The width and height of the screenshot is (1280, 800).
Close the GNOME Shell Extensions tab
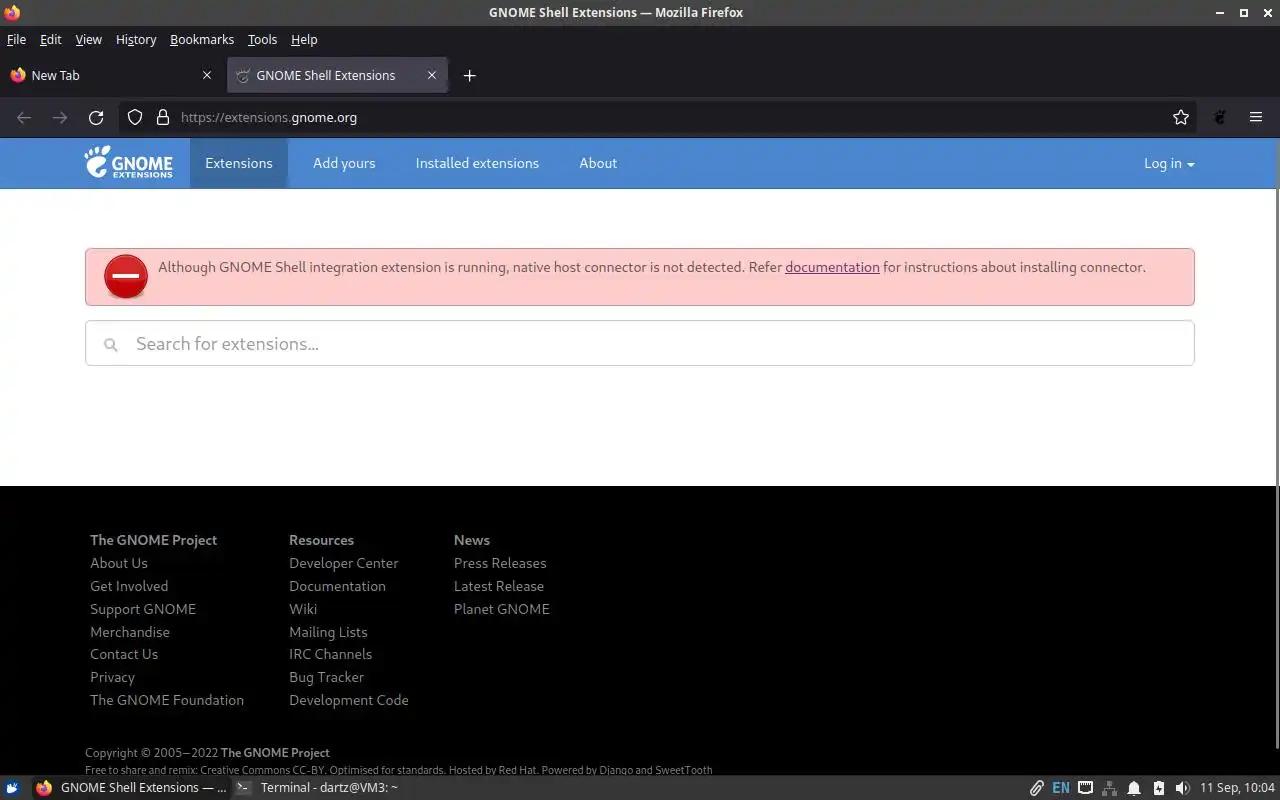point(432,75)
